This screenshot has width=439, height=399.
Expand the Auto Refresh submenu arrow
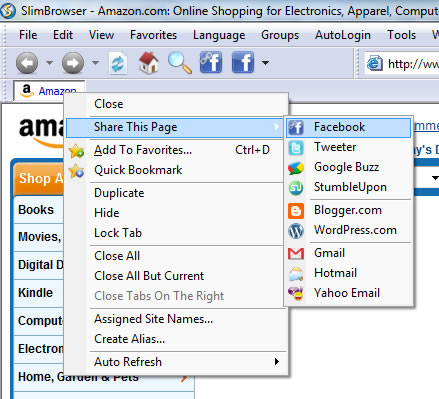pyautogui.click(x=277, y=362)
